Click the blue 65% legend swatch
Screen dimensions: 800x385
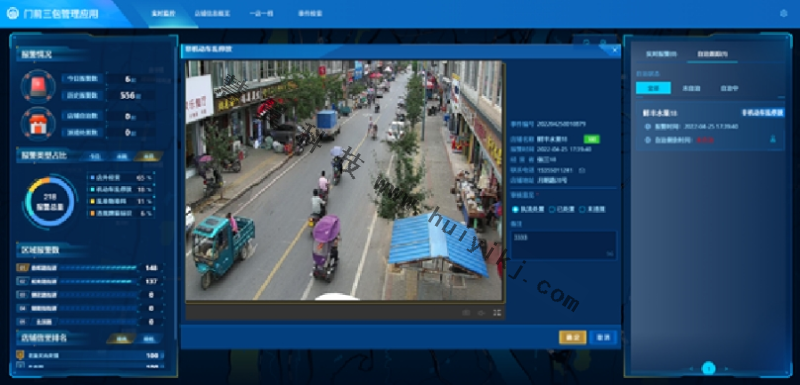pos(92,178)
